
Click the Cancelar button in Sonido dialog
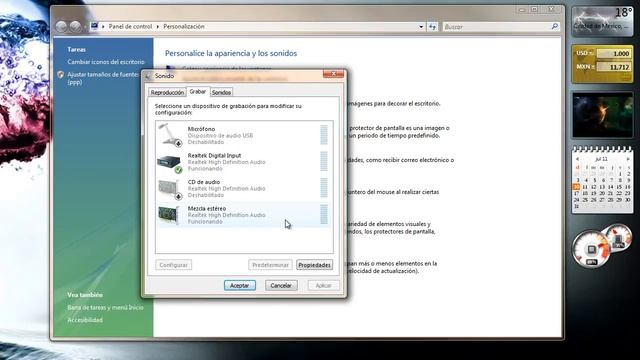pos(281,285)
